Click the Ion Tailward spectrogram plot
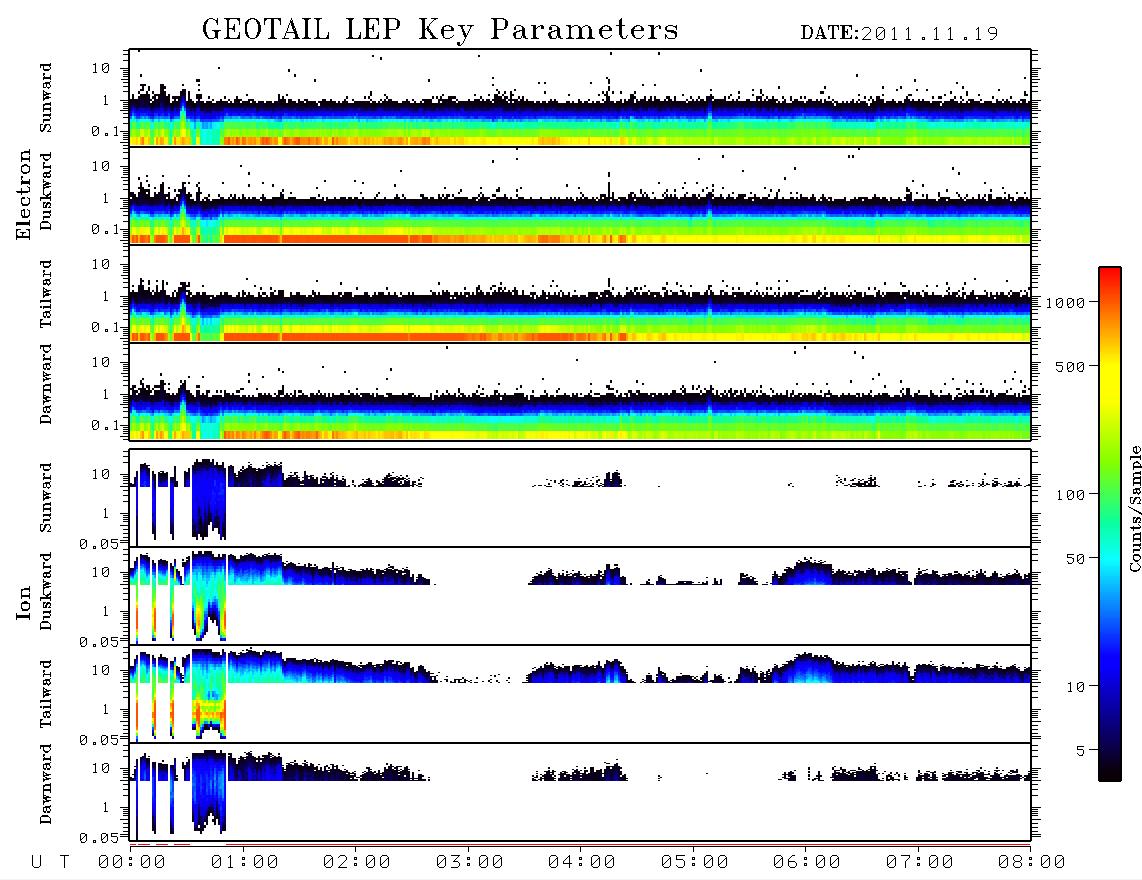 (580, 694)
